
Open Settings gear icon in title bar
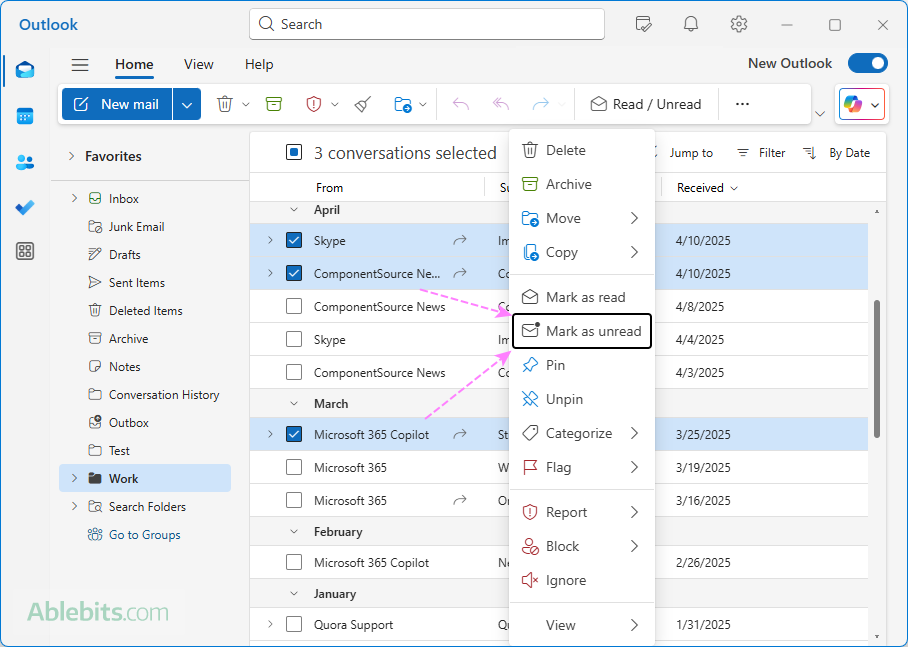739,24
